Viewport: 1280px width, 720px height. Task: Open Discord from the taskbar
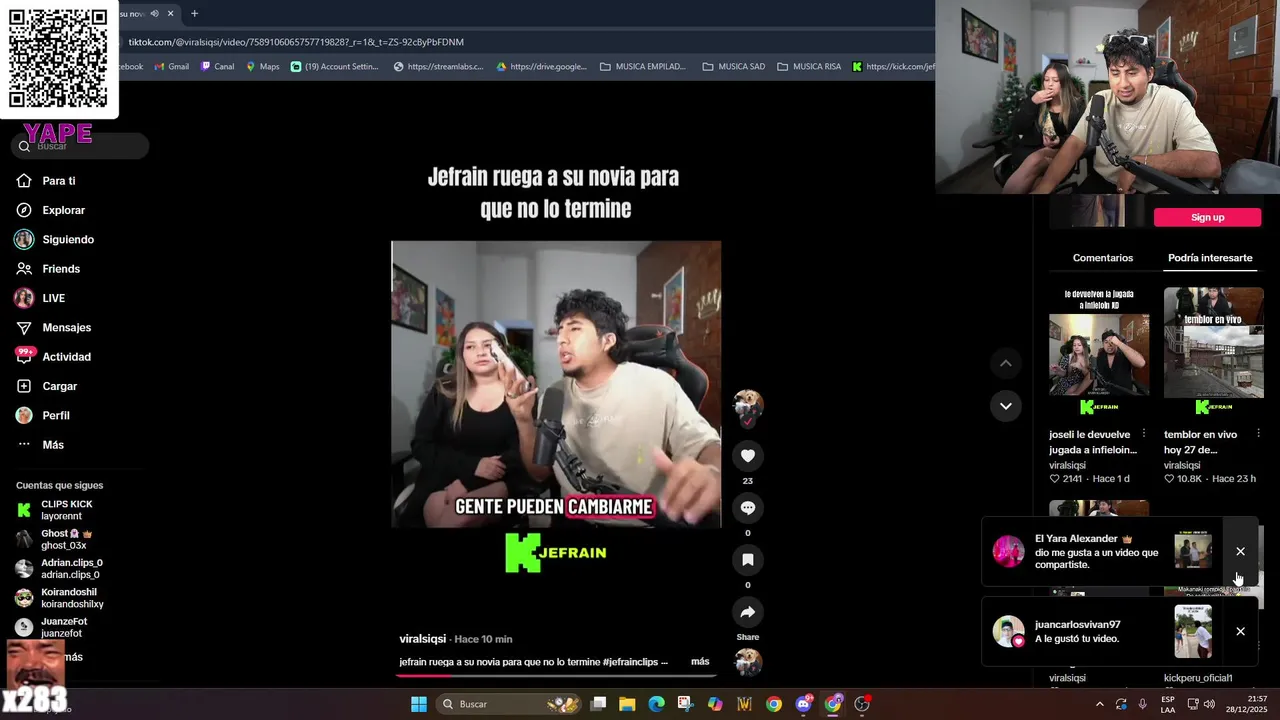click(803, 704)
